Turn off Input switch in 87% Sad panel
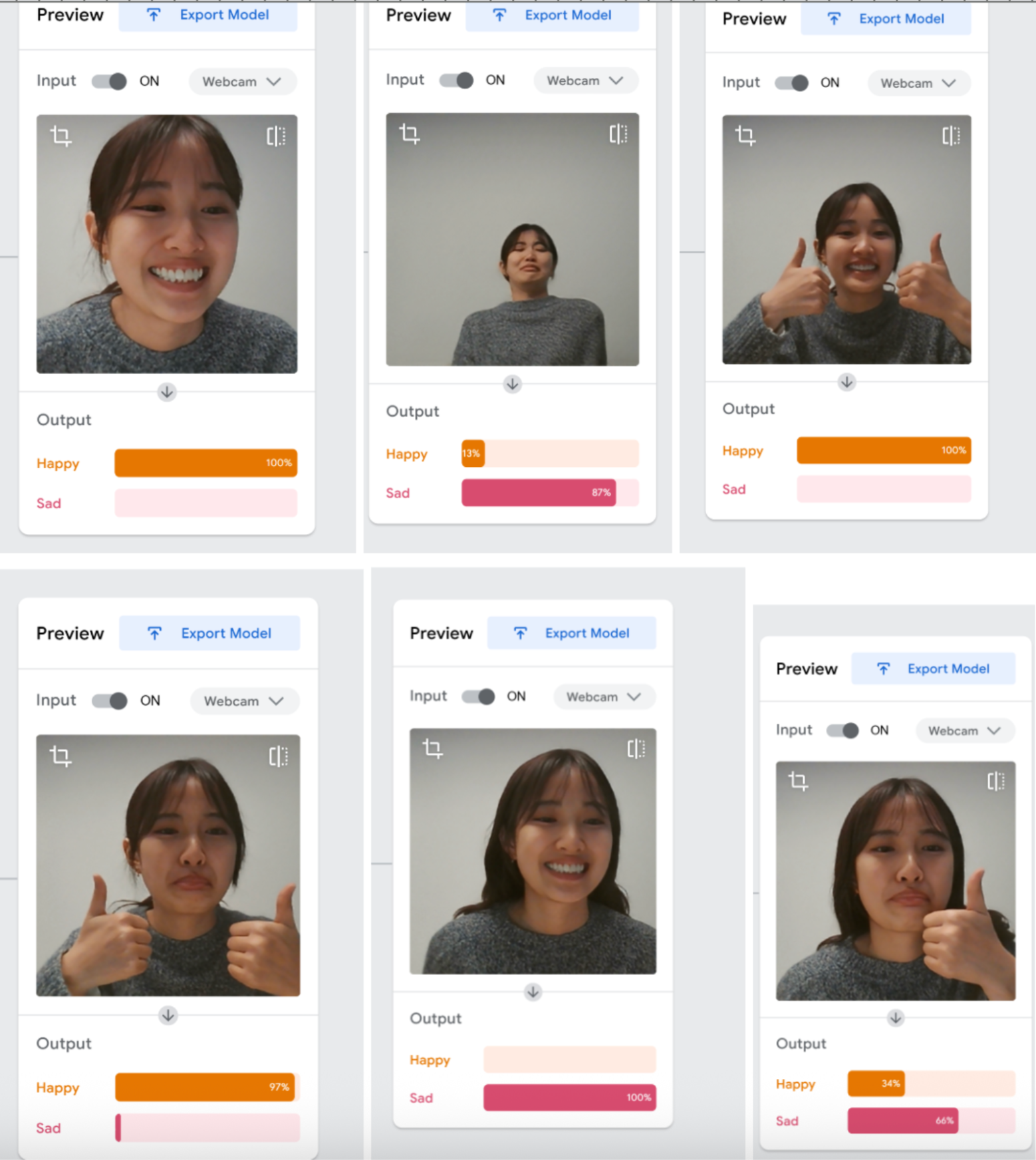1036x1160 pixels. click(x=457, y=80)
